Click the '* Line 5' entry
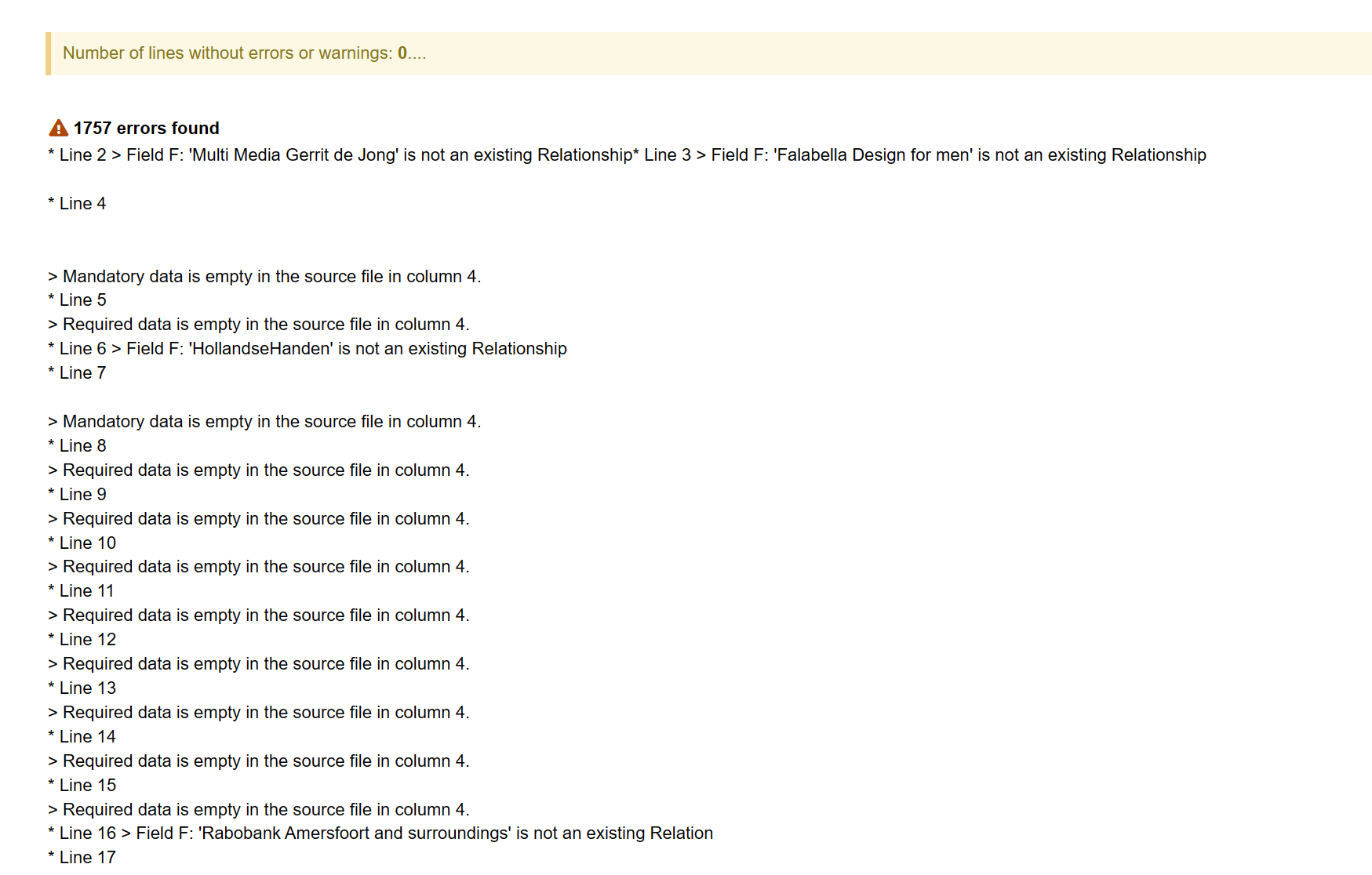 coord(77,300)
